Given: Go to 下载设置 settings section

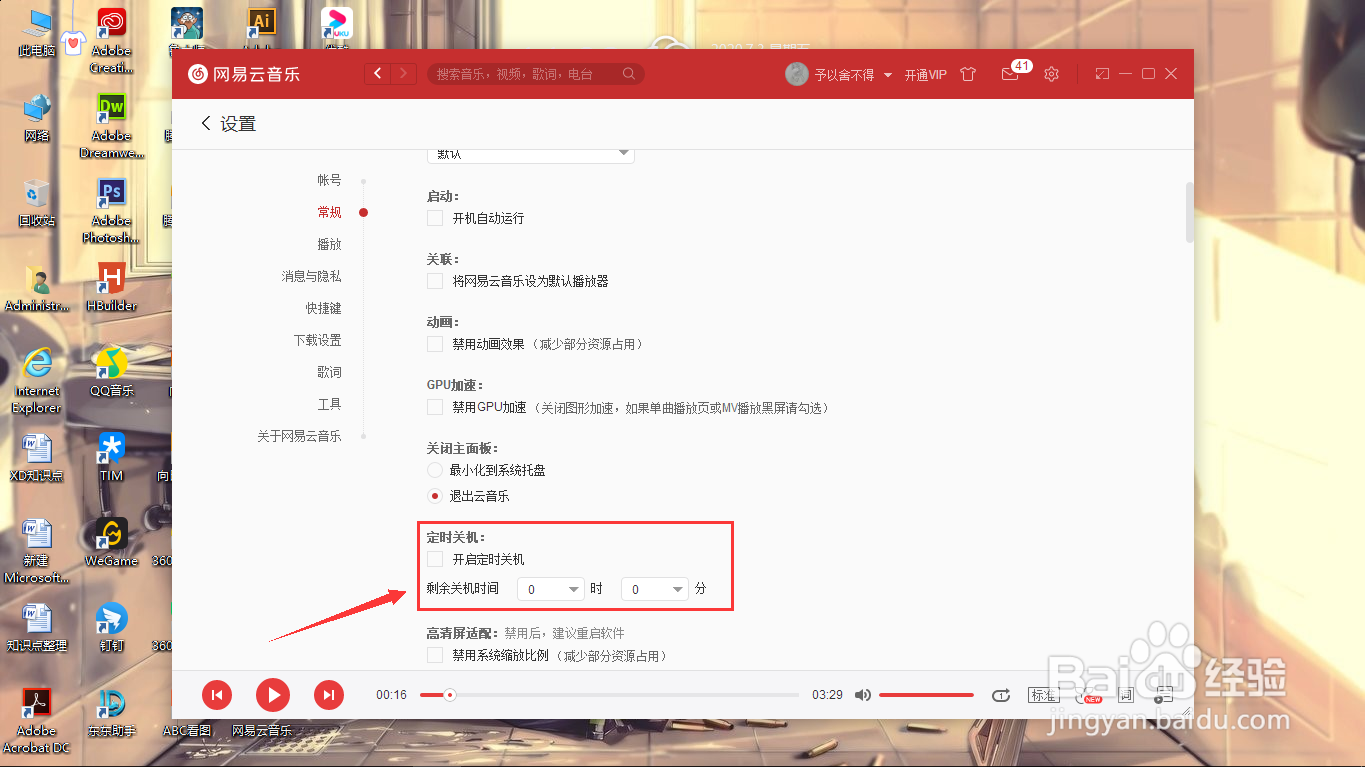Looking at the screenshot, I should tap(317, 340).
